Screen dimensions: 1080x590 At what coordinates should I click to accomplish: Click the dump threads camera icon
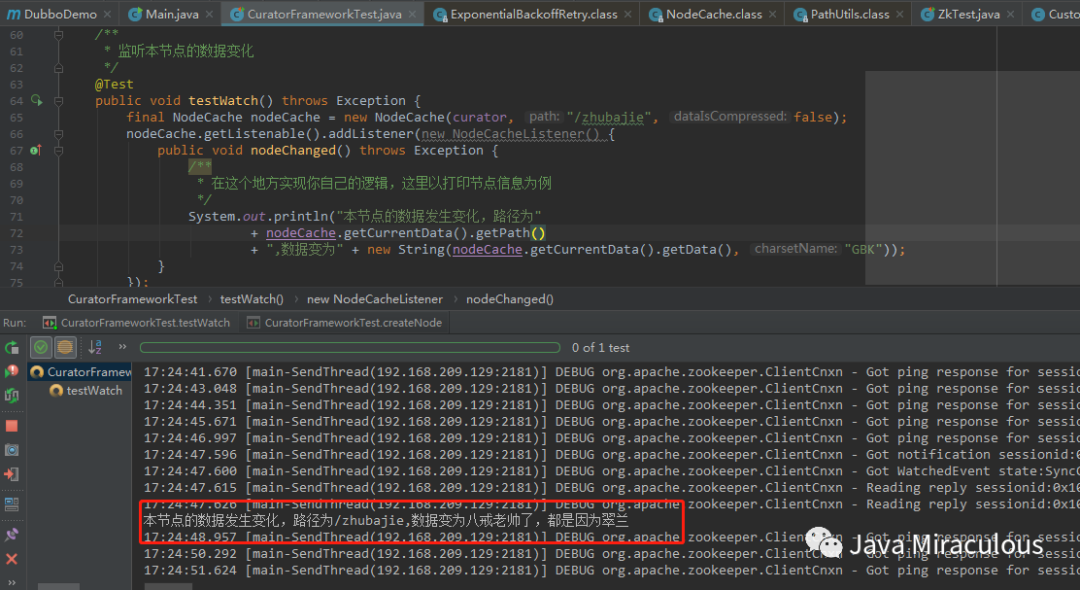[x=12, y=450]
